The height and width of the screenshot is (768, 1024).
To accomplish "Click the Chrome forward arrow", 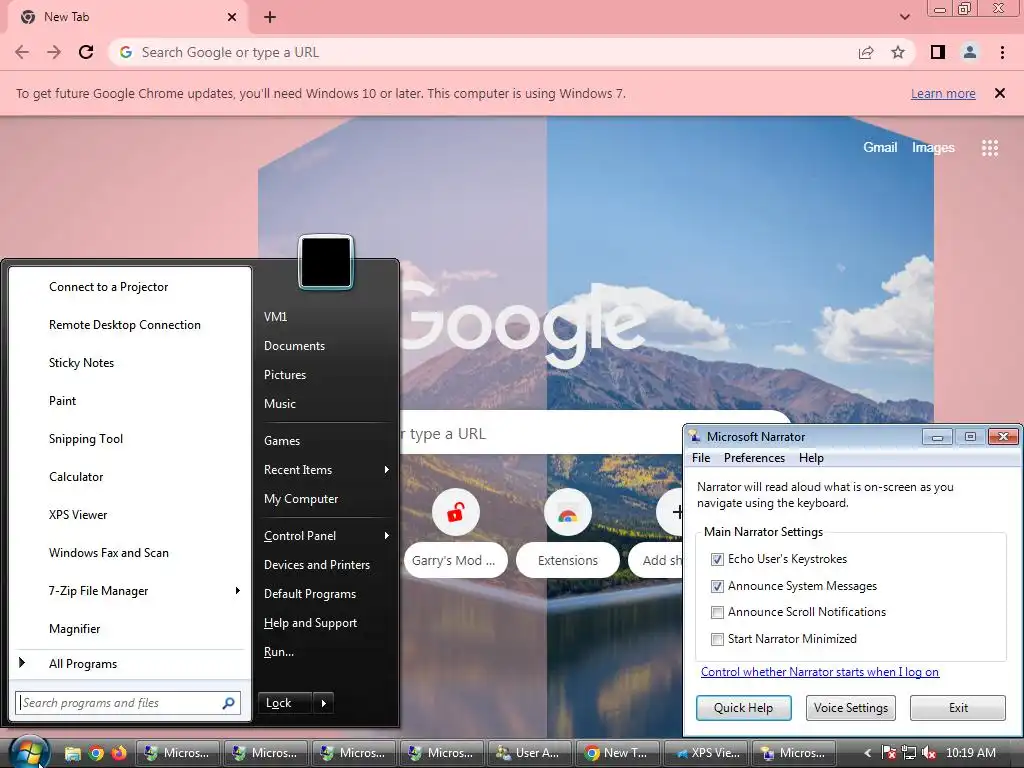I will point(54,52).
